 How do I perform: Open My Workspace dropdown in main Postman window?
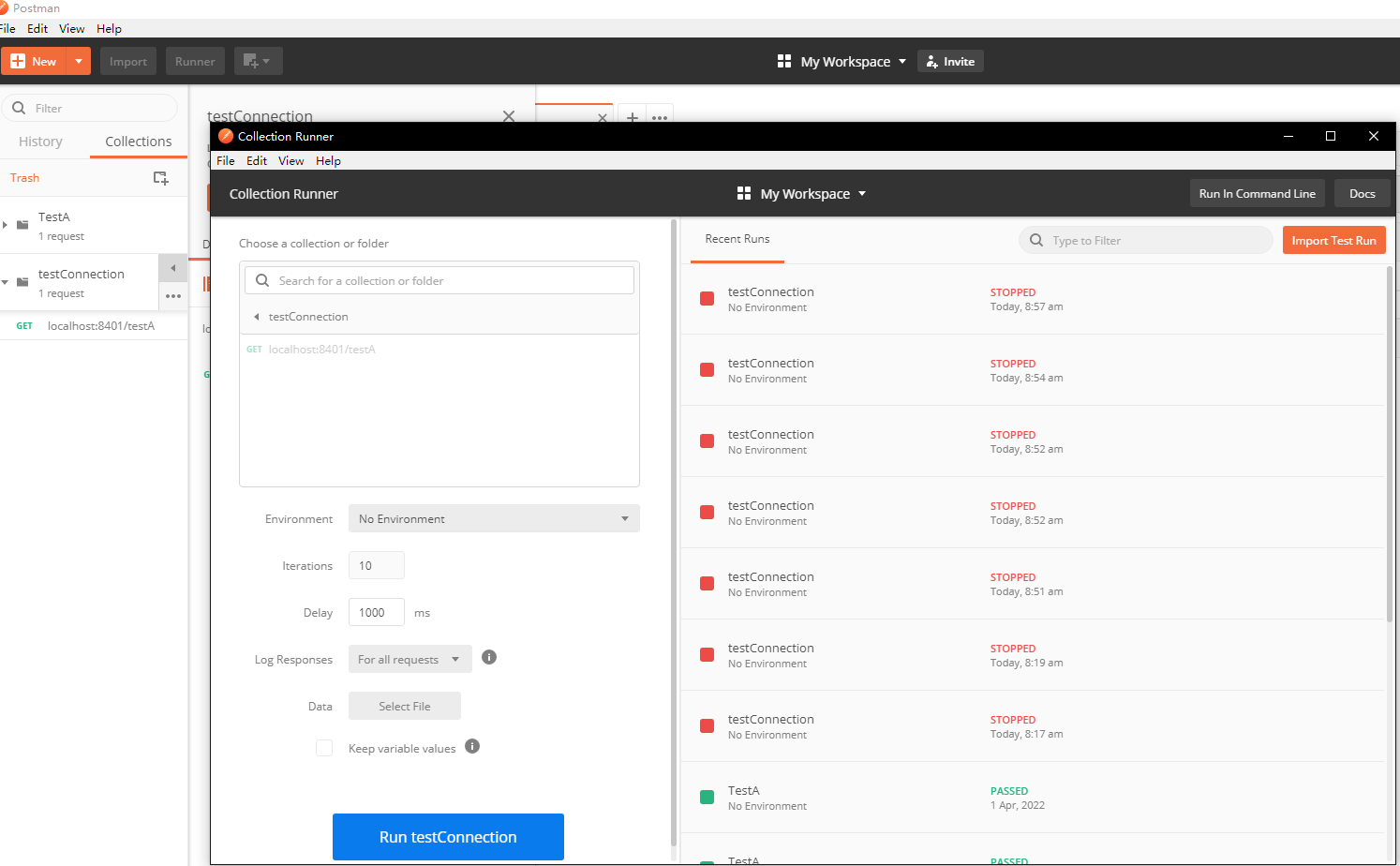pyautogui.click(x=841, y=61)
